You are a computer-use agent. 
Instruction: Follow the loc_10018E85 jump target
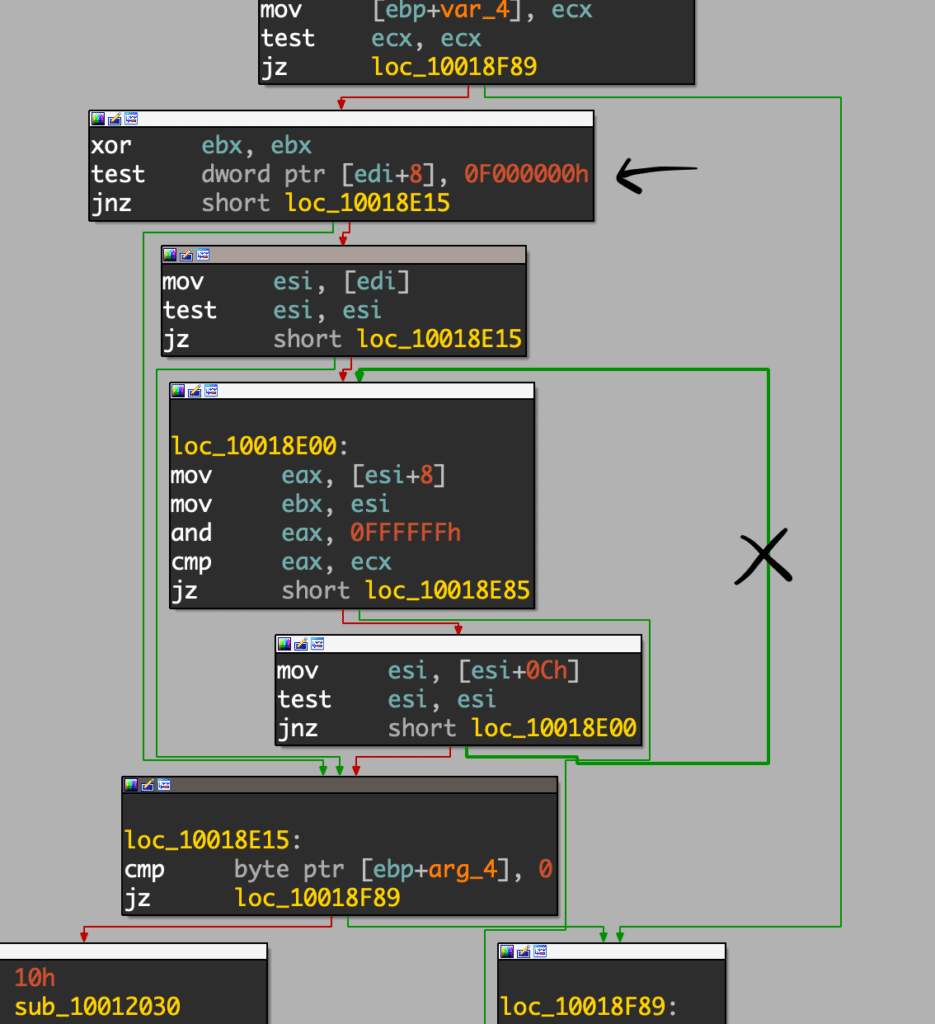click(447, 590)
